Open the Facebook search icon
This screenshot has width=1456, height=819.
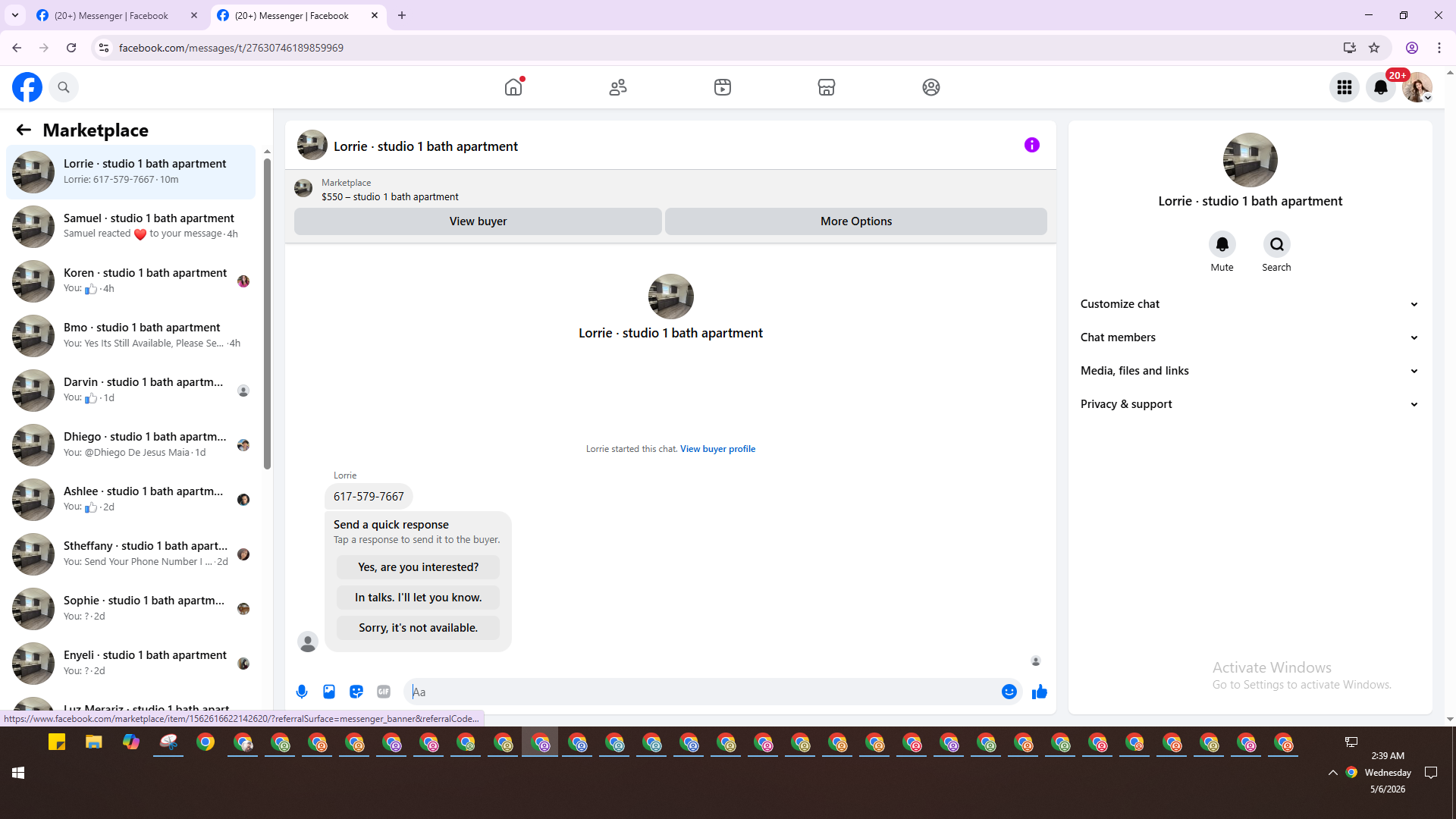click(64, 87)
